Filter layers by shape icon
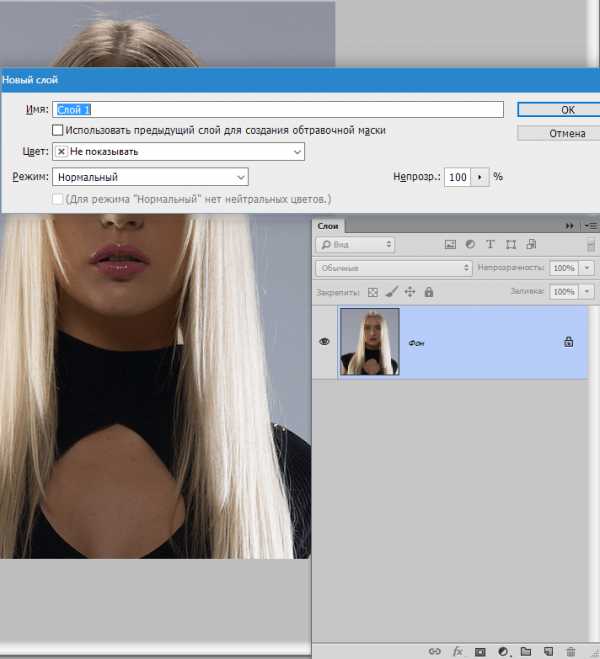 [511, 245]
